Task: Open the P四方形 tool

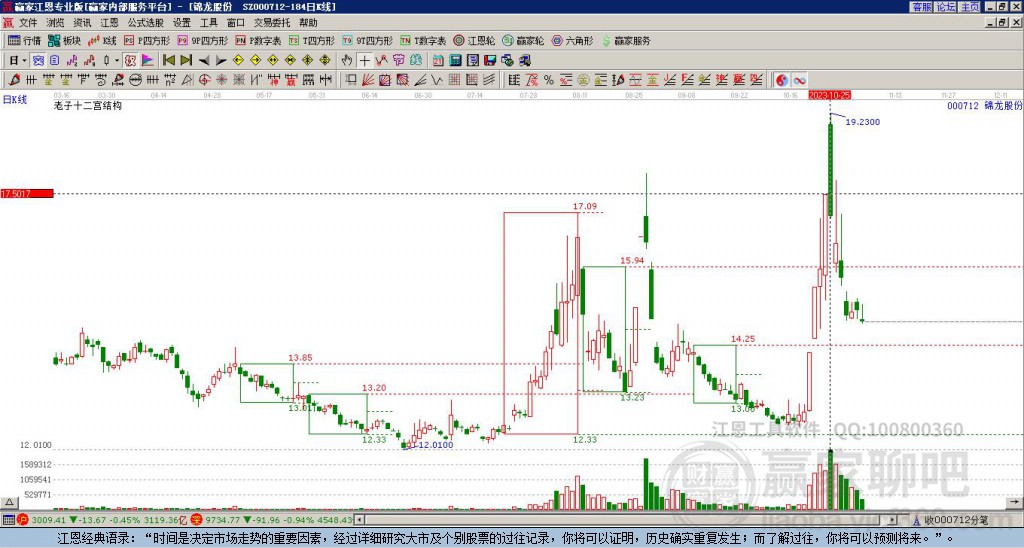Action: [x=148, y=40]
